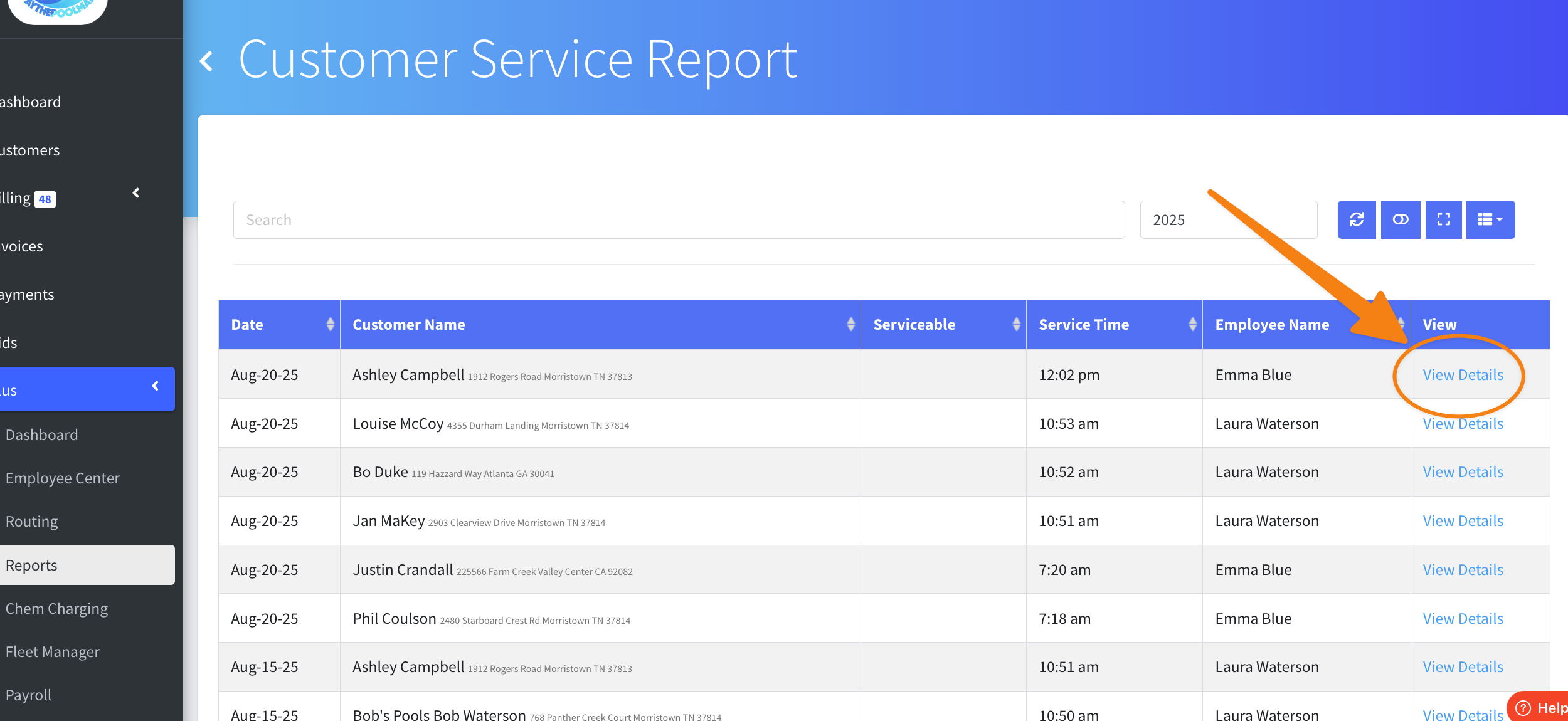Click the back arrow beside Customer Service Report
The image size is (1568, 721).
coord(206,61)
